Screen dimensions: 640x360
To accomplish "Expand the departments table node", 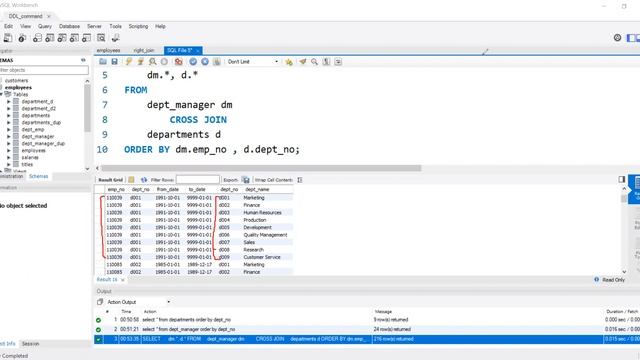I will coord(9,116).
